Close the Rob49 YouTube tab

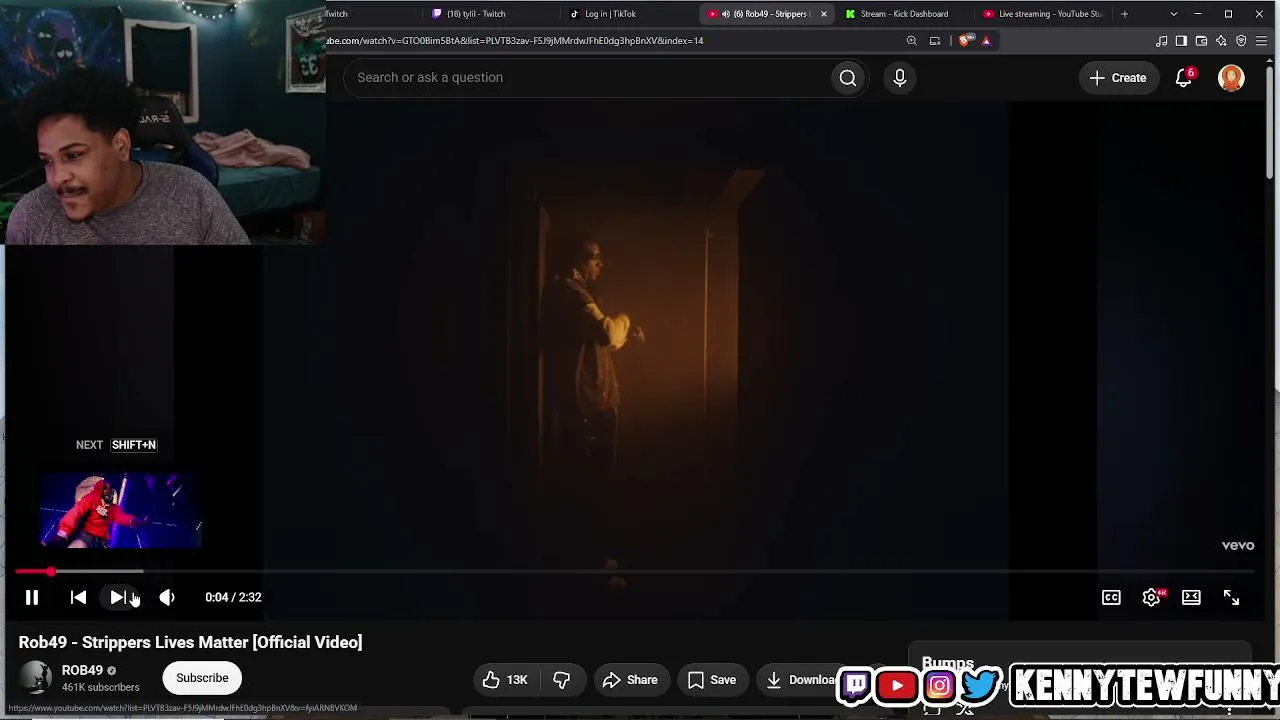pyautogui.click(x=824, y=14)
